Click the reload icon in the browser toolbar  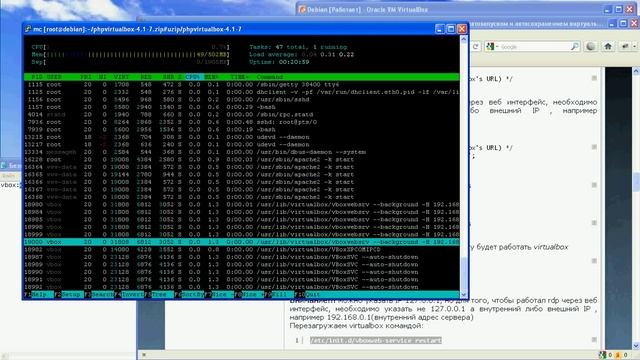tap(476, 47)
